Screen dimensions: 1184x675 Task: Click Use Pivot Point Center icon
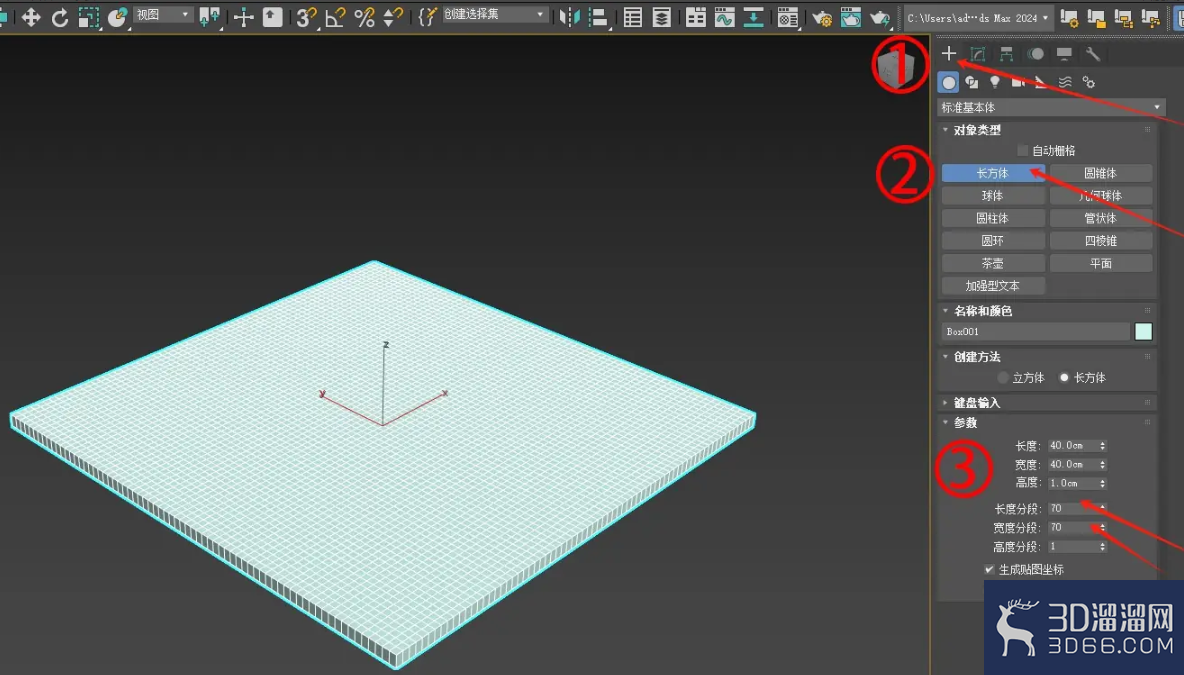[x=210, y=17]
